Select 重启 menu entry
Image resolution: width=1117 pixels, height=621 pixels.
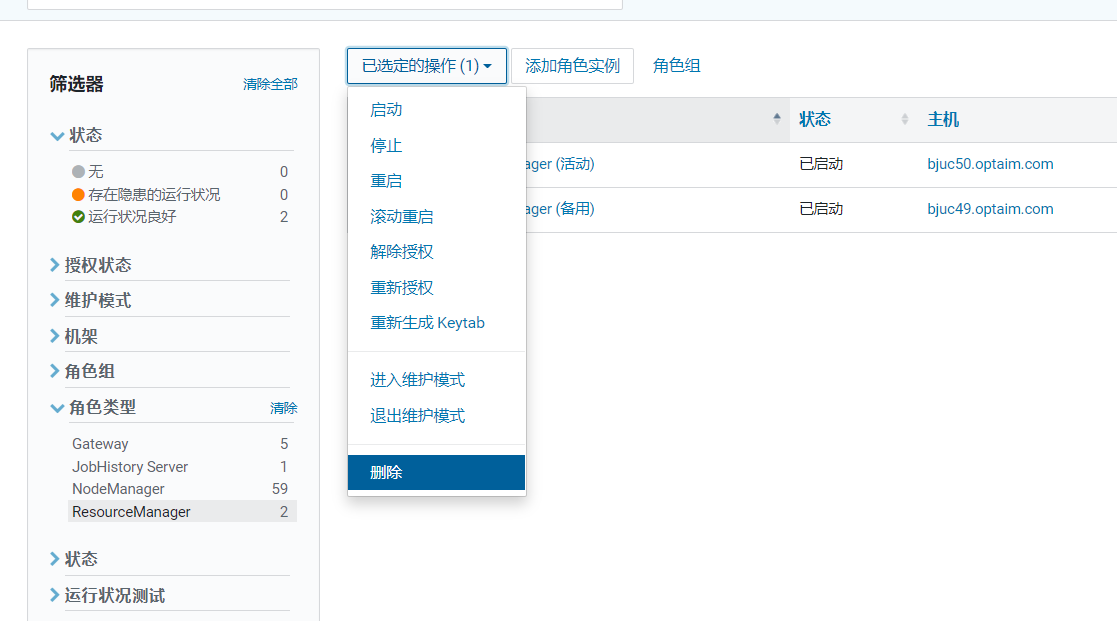(386, 181)
